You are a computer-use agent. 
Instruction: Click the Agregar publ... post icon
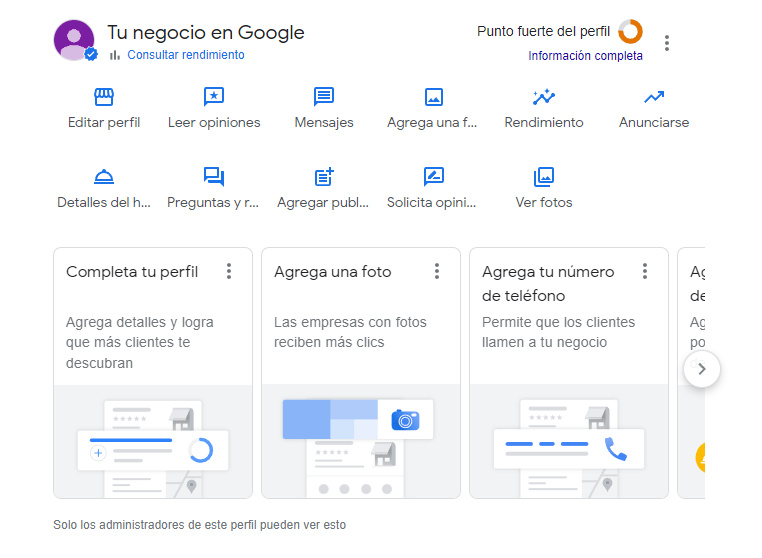click(x=324, y=176)
